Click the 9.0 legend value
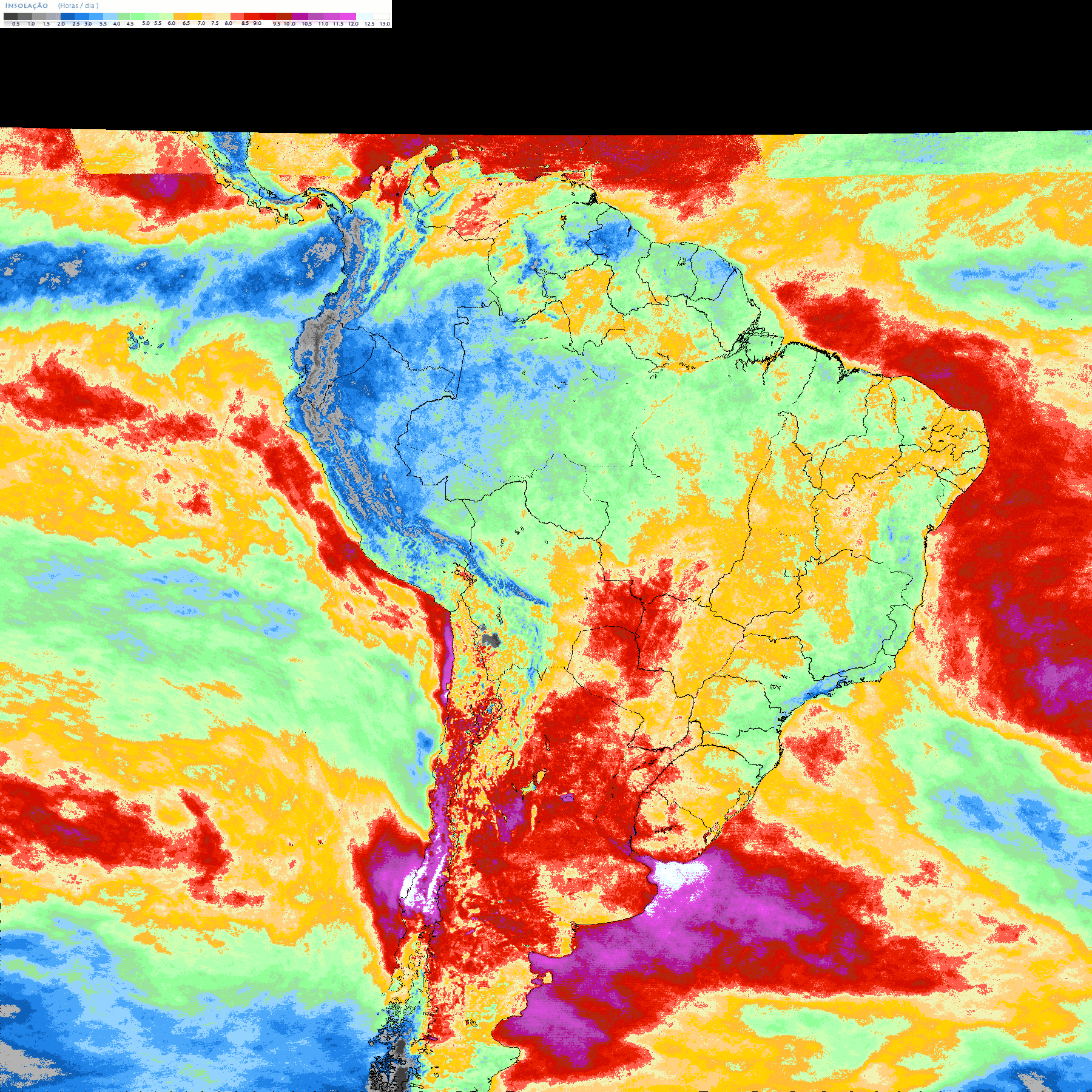This screenshot has height=1092, width=1092. (x=257, y=23)
